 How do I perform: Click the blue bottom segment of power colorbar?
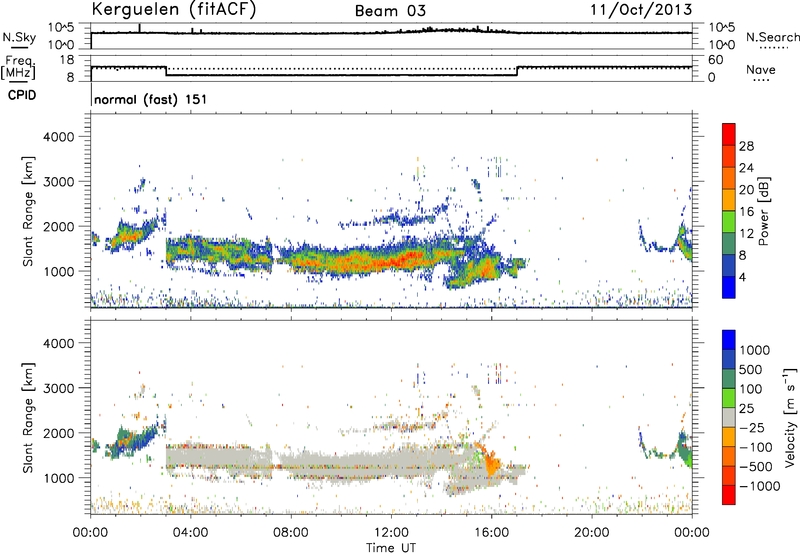[729, 287]
